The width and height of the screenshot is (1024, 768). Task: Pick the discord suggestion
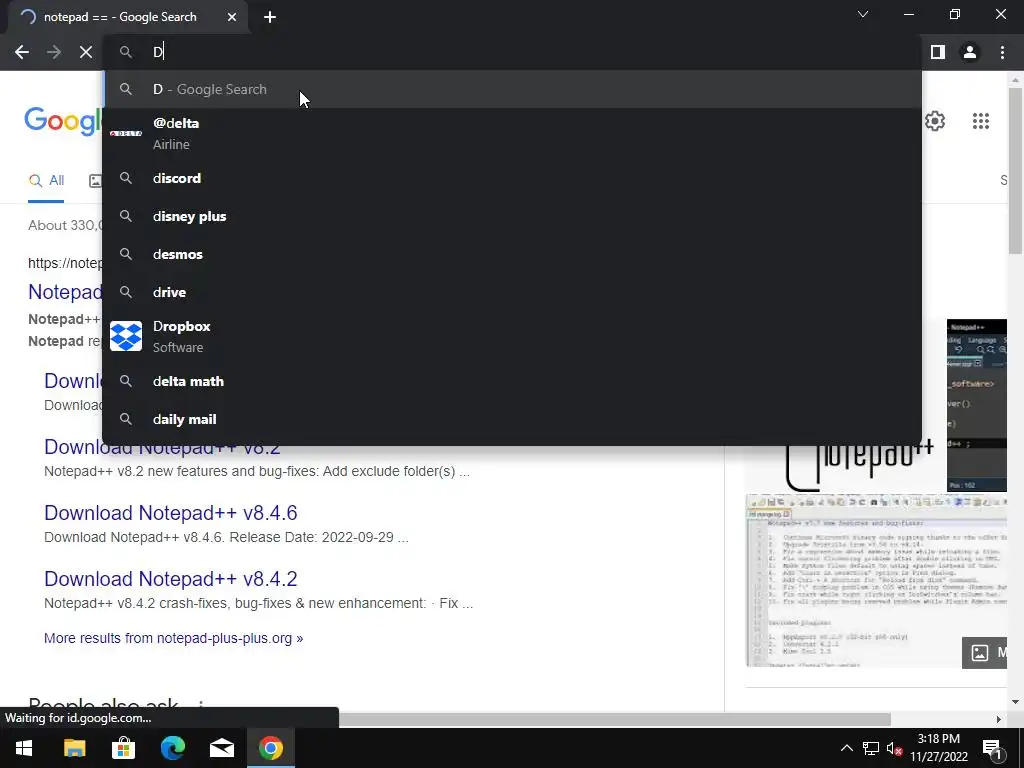[512, 178]
